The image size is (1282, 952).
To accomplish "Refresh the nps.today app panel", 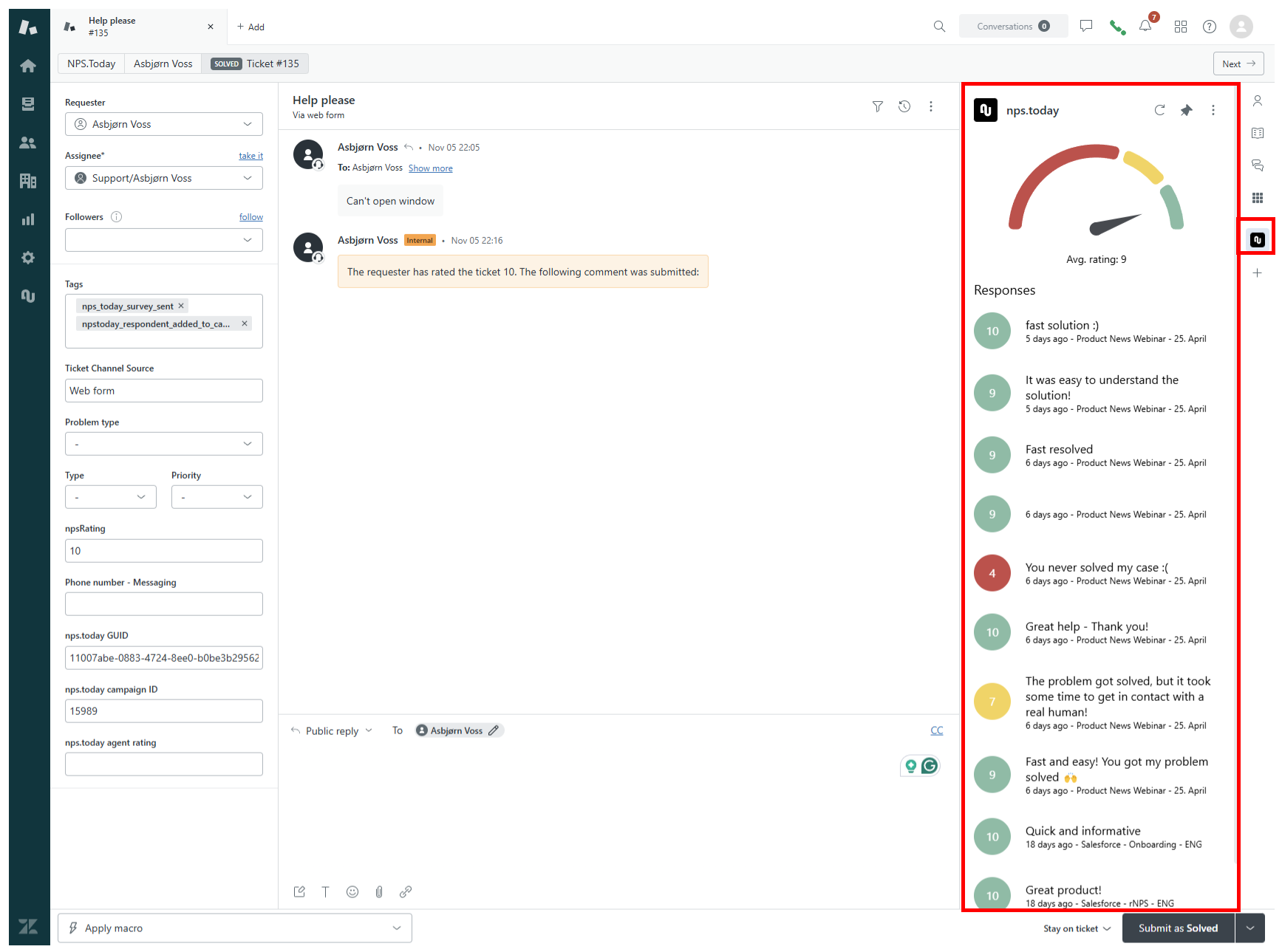I will tap(1159, 110).
